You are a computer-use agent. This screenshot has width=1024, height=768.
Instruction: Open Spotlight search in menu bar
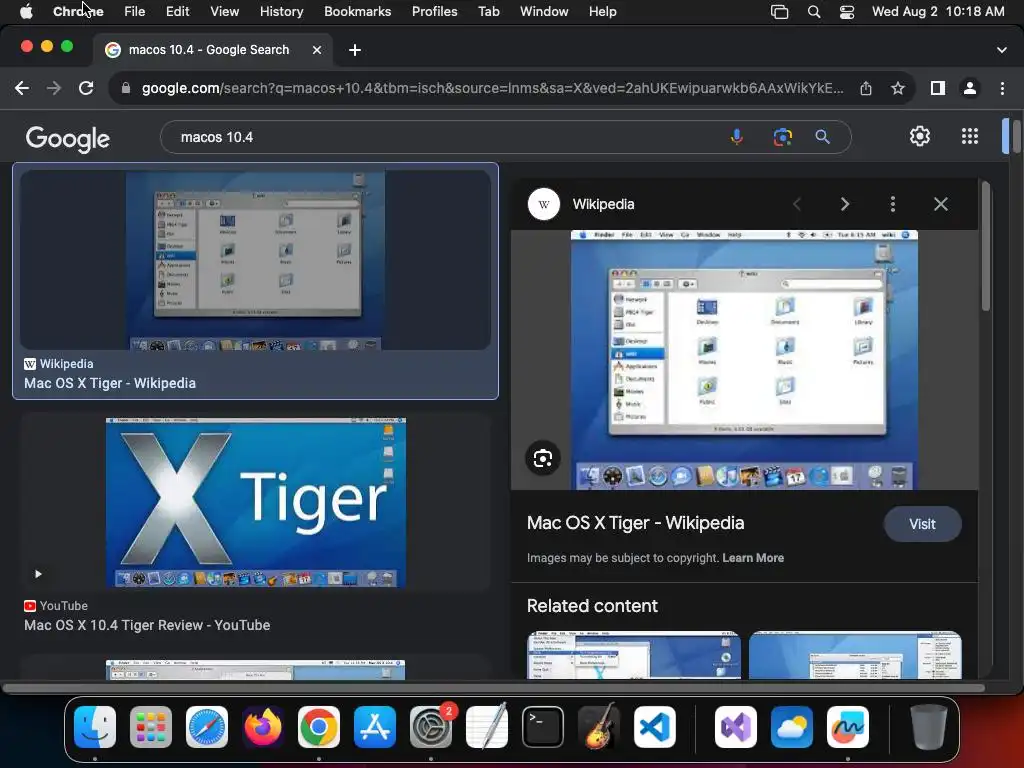[x=814, y=12]
